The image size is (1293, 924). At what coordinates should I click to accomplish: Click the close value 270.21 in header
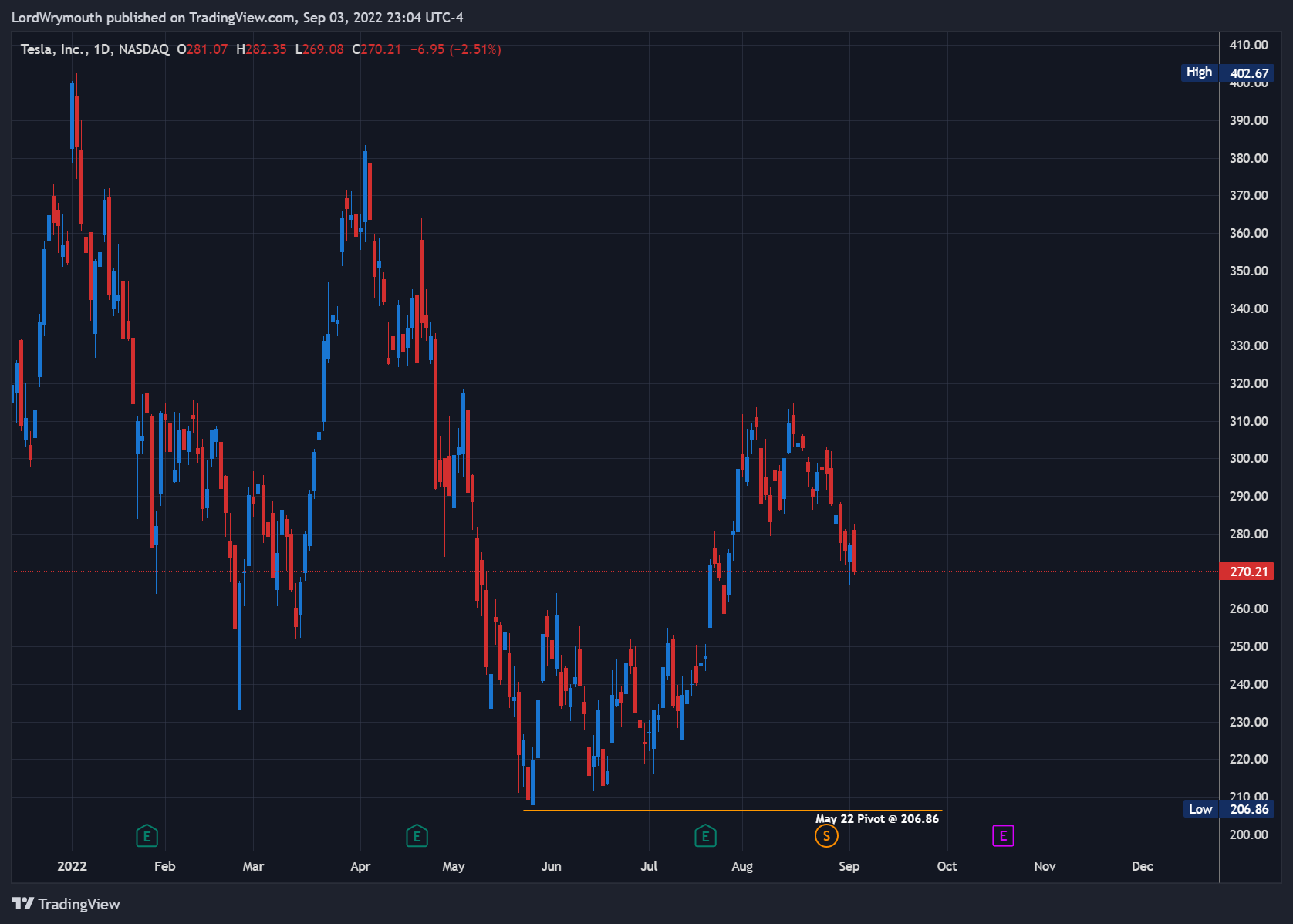pos(381,49)
